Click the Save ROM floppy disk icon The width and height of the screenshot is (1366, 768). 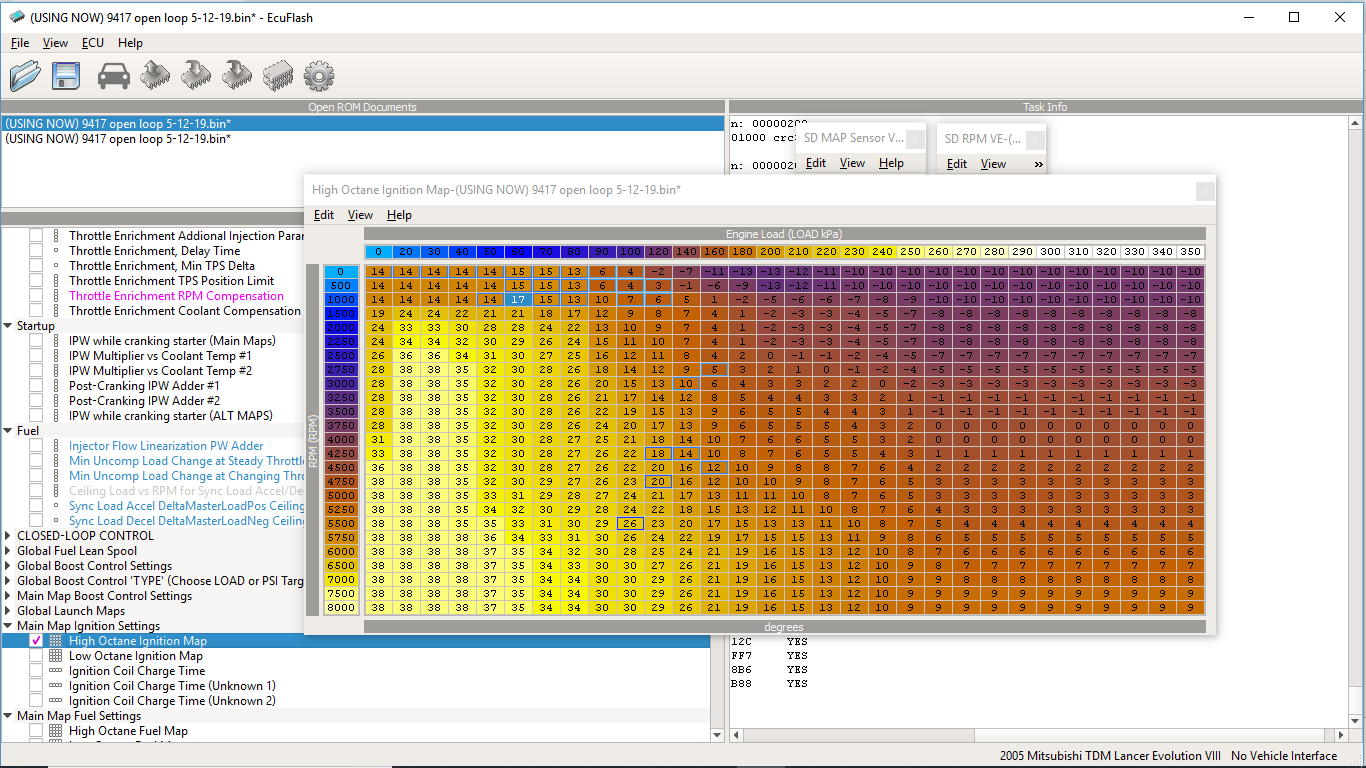[x=67, y=75]
